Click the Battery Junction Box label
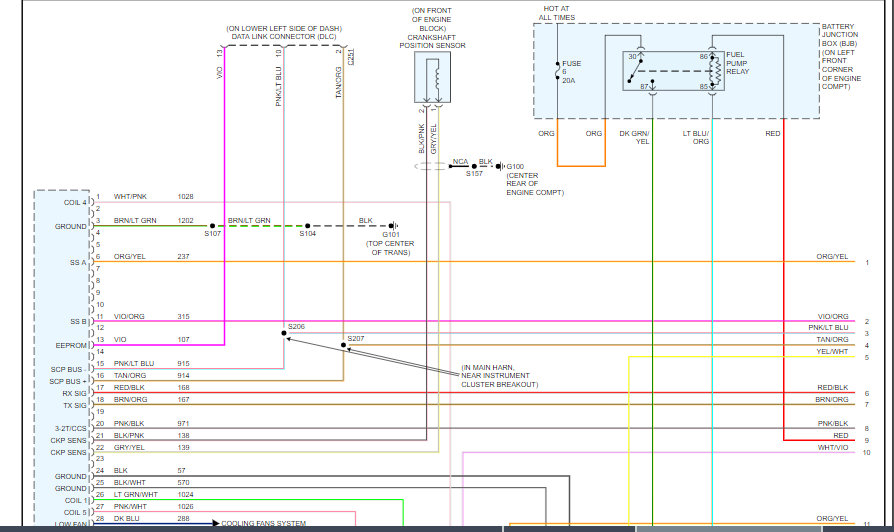This screenshot has width=894, height=532. (x=841, y=56)
